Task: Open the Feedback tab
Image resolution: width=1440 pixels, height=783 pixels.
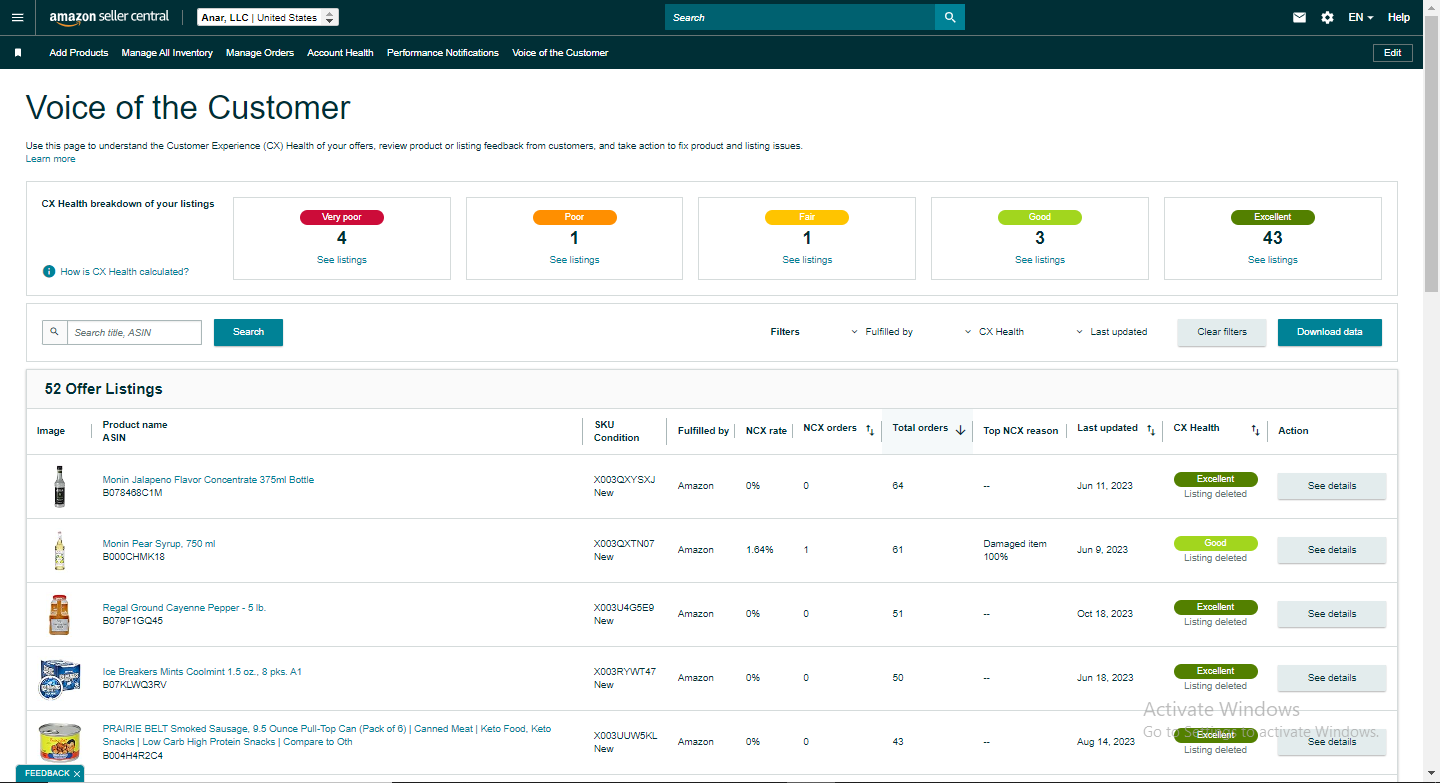Action: click(47, 774)
